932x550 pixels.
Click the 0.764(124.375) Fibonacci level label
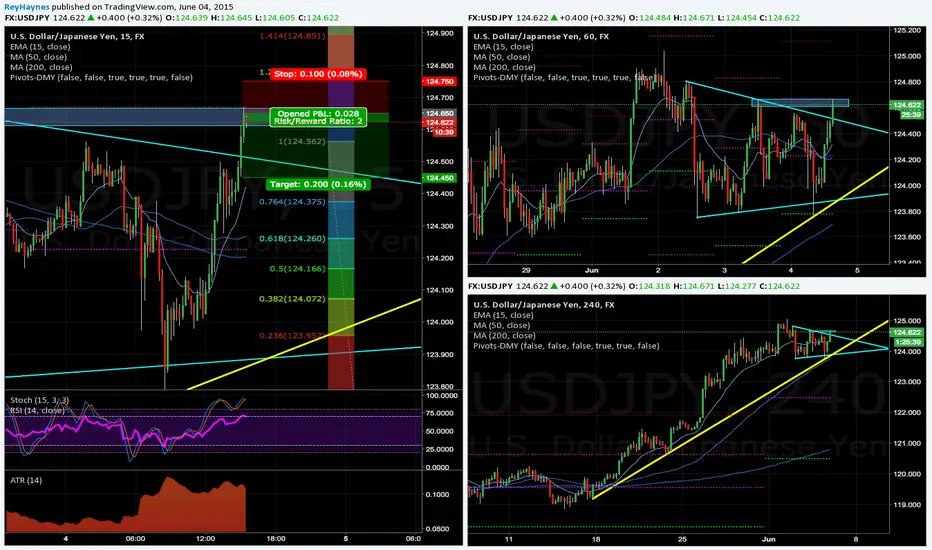point(292,202)
